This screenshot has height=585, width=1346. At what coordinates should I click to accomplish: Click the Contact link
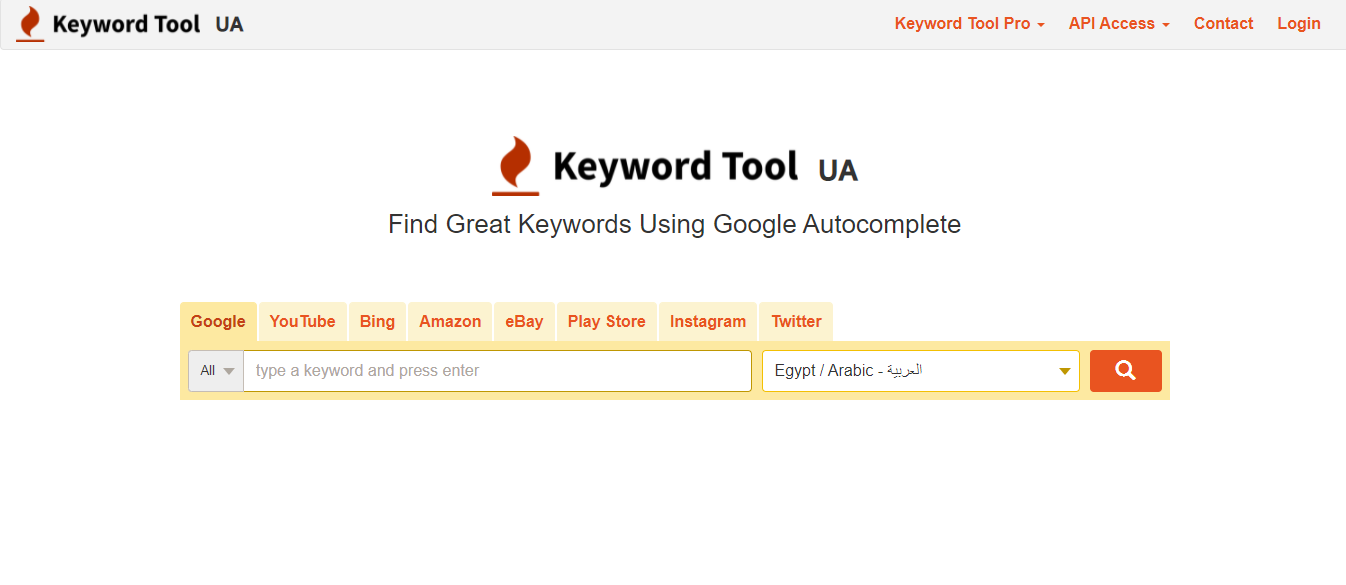coord(1223,24)
